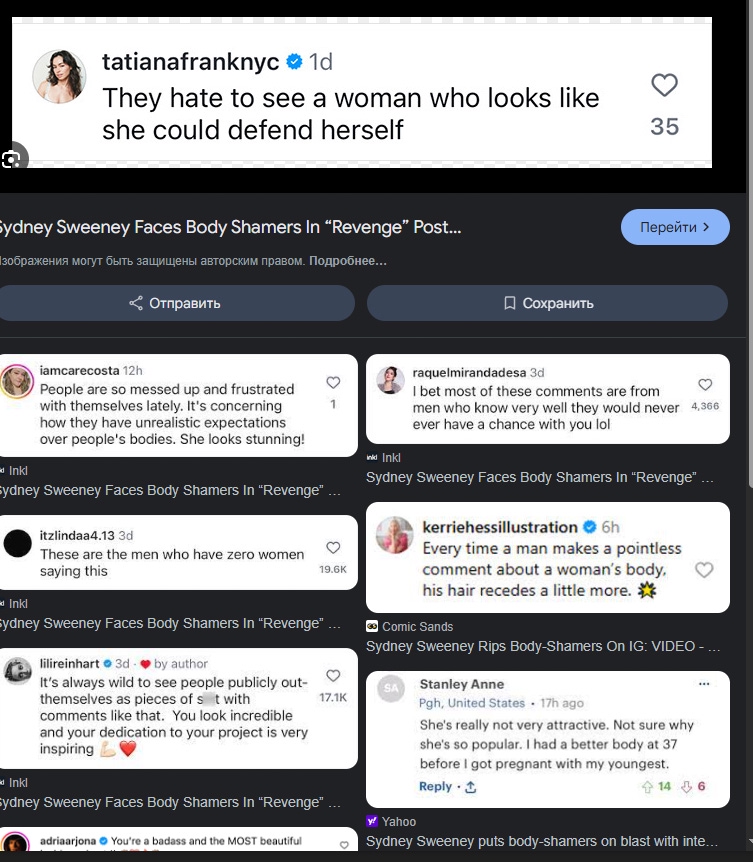Click the Yahoo source favicon
The width and height of the screenshot is (753, 862).
pos(372,822)
